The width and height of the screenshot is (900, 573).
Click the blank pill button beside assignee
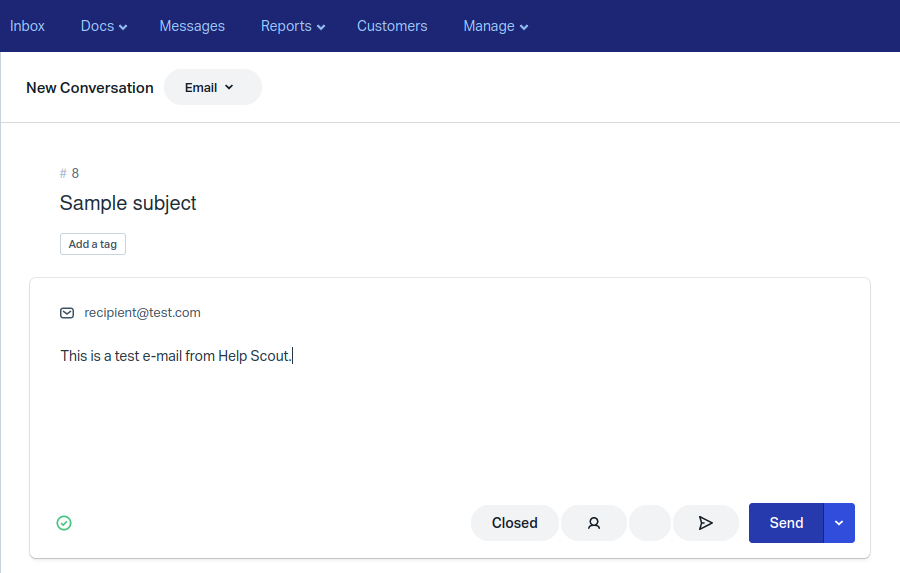(650, 523)
